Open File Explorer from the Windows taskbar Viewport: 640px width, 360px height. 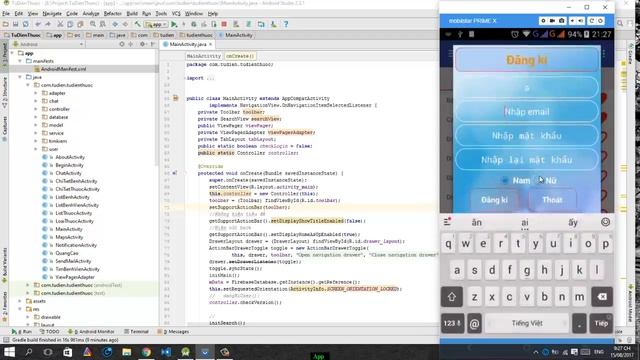[x=127, y=352]
